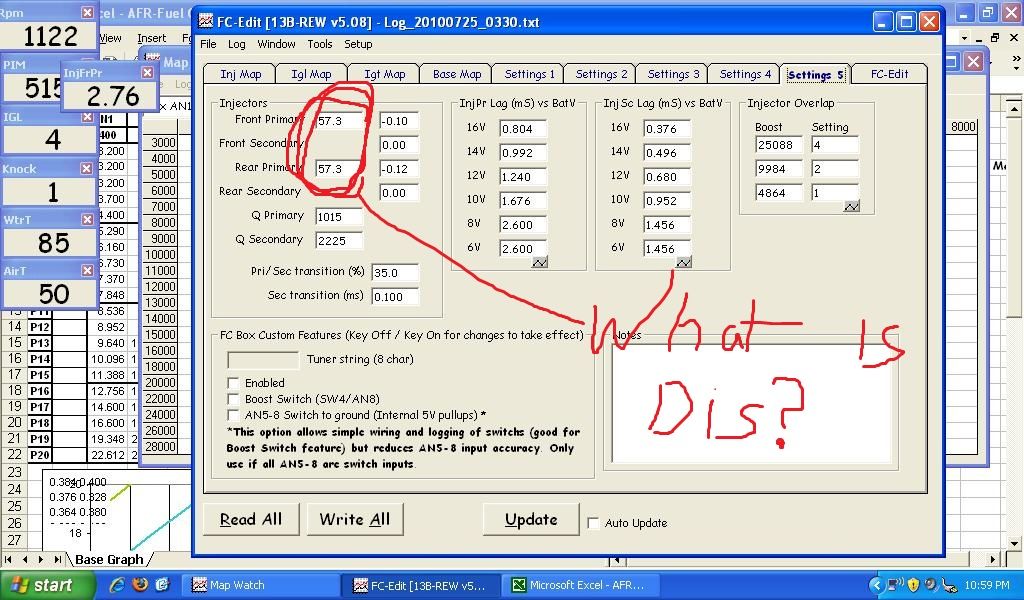The width and height of the screenshot is (1024, 600).
Task: Close the Rpm watch panel
Action: click(88, 12)
